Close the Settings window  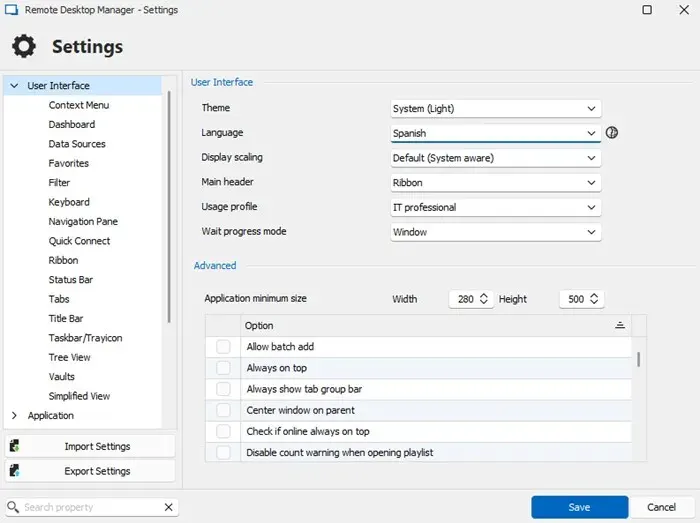(x=684, y=10)
